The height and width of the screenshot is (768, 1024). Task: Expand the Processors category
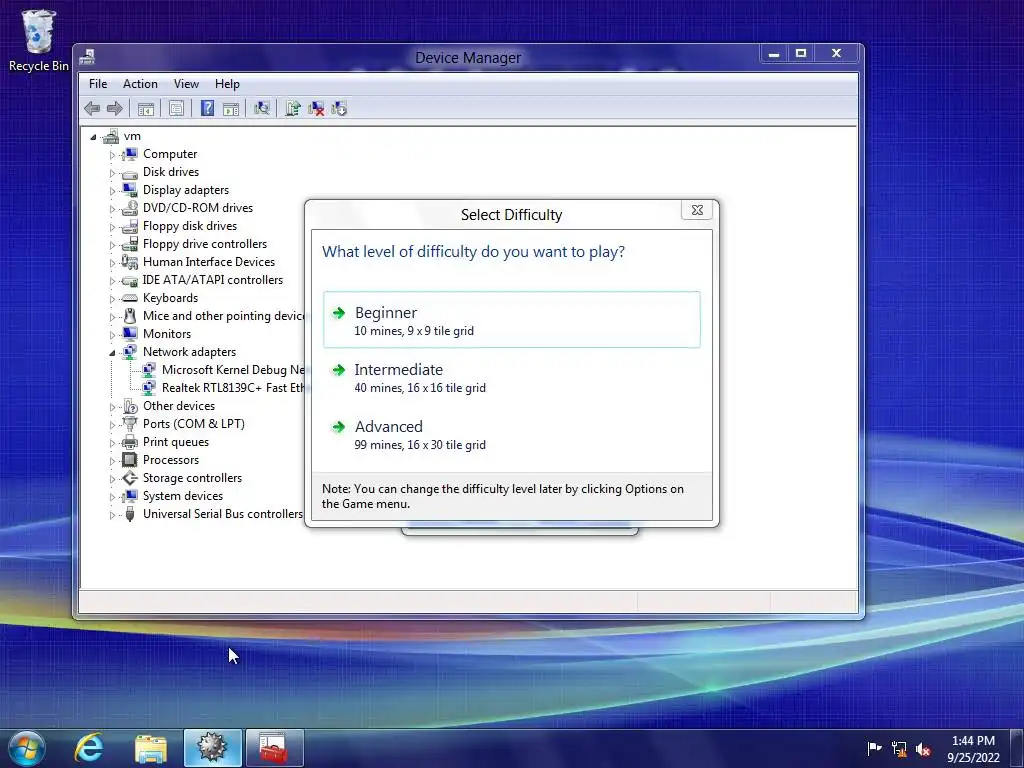[x=112, y=461]
